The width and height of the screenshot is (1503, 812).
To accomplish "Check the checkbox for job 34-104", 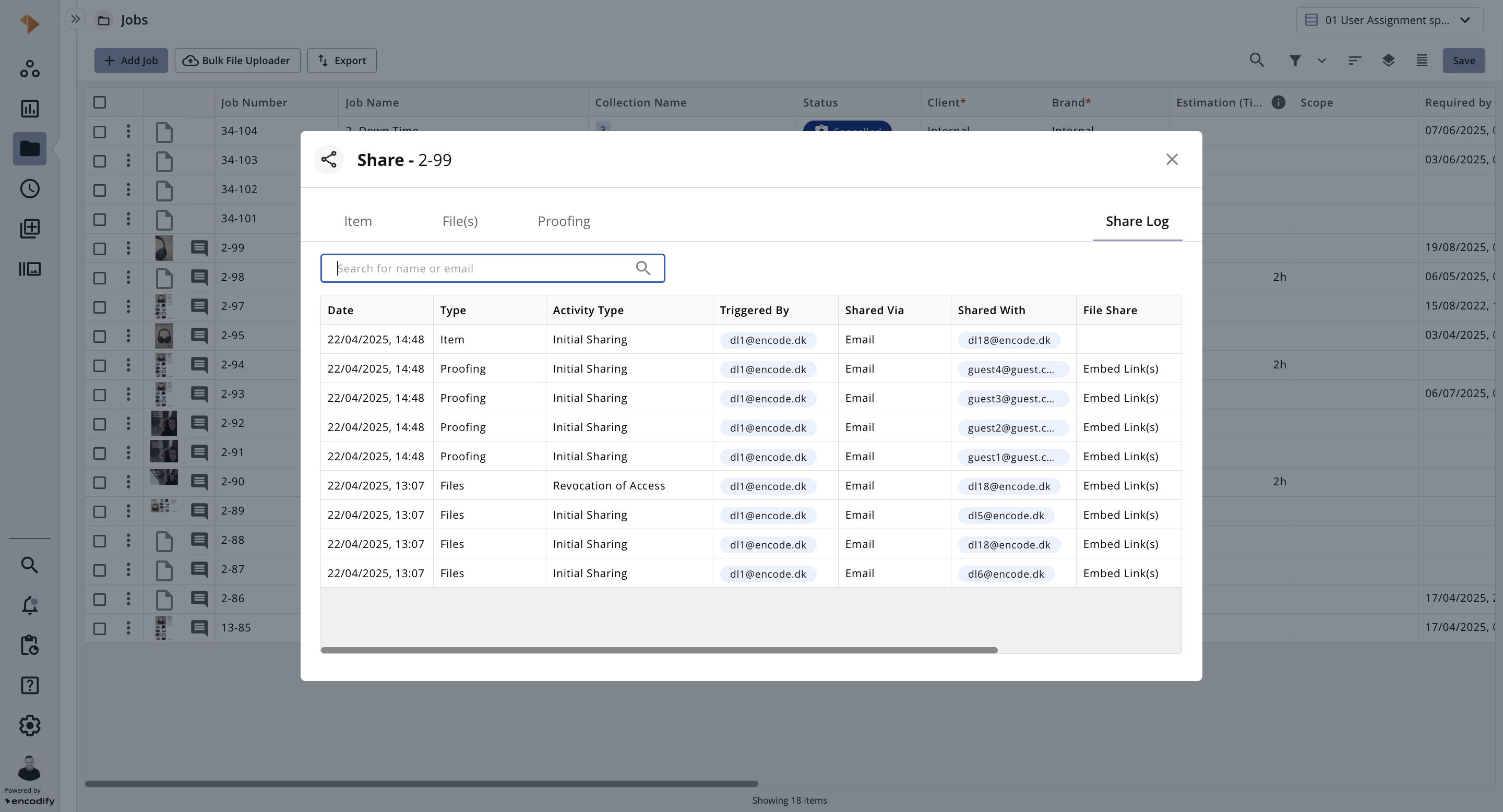I will pos(100,132).
